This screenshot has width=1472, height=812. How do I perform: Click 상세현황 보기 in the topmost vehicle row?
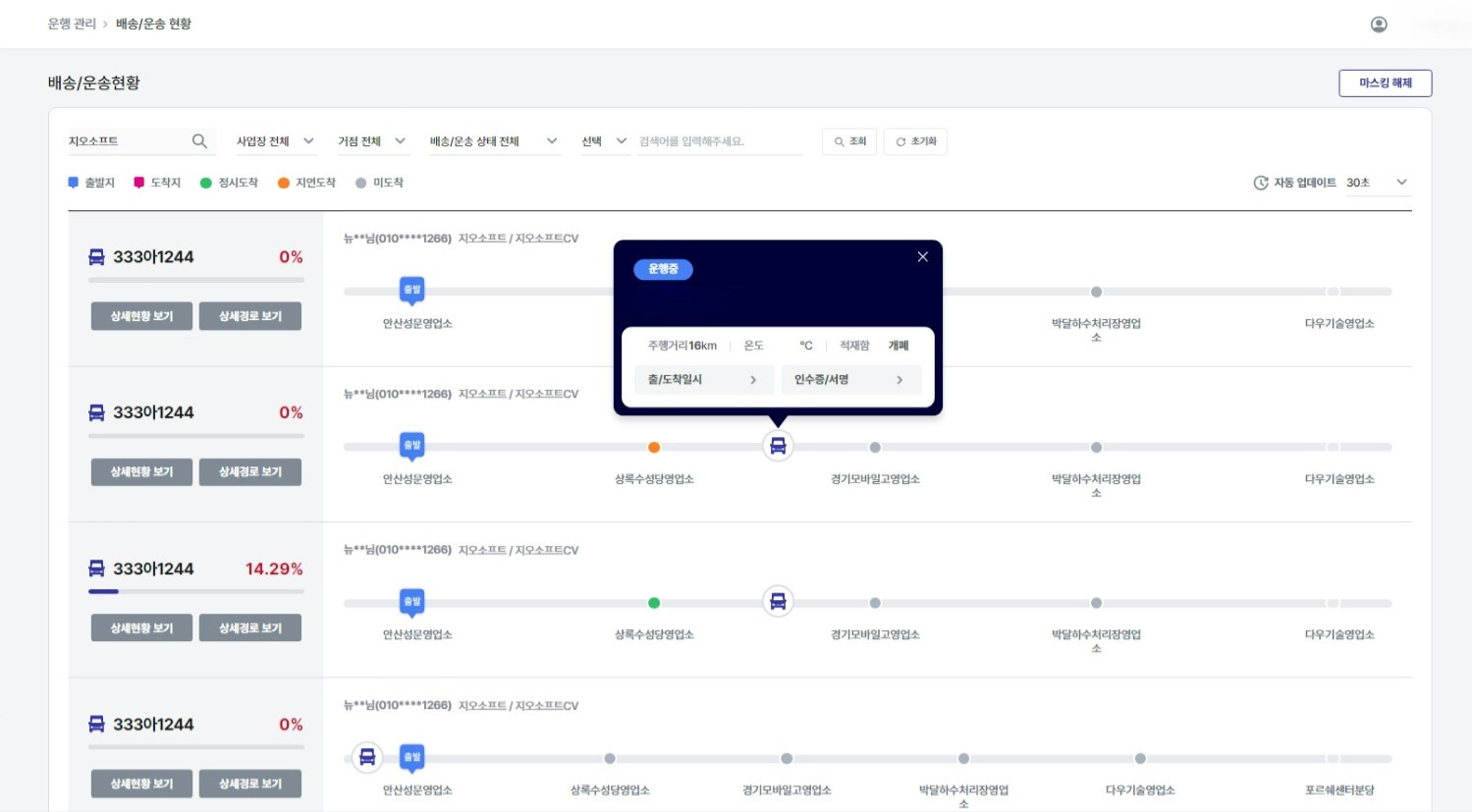pos(141,316)
